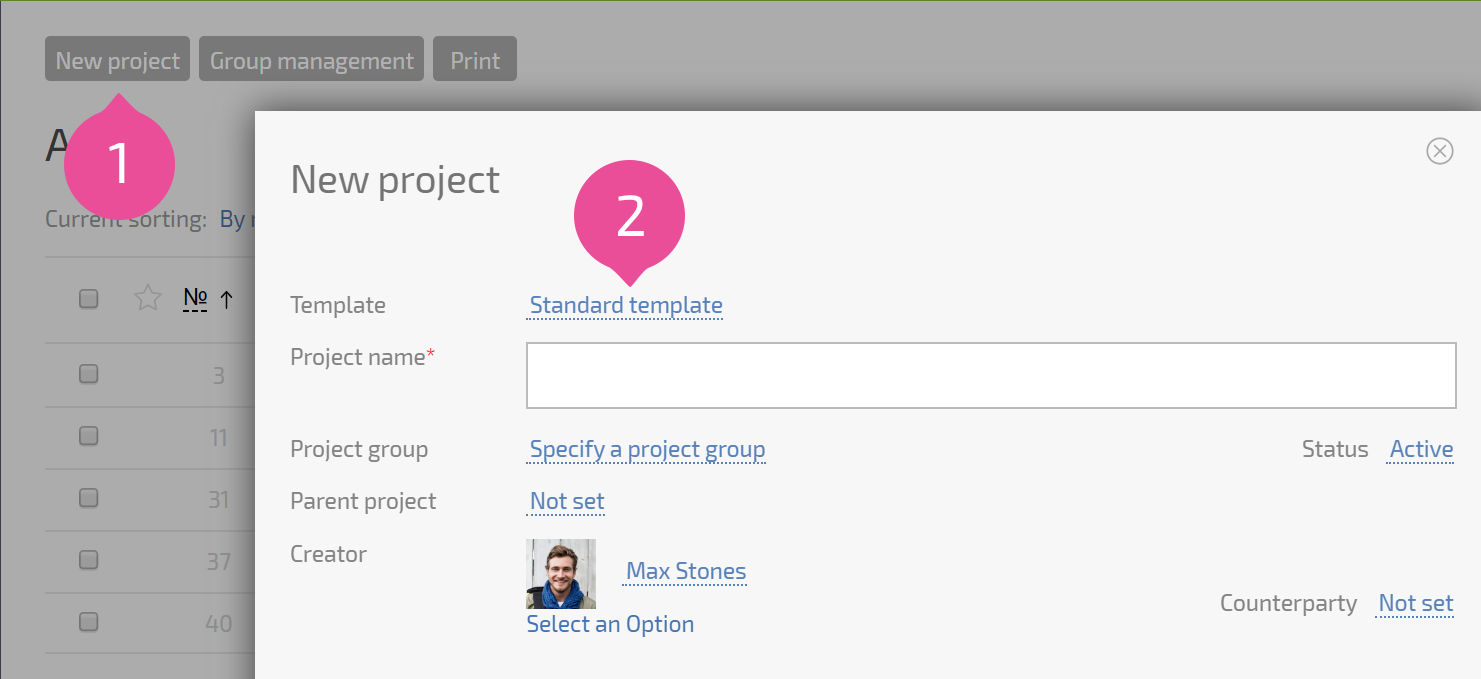Select the checkbox for row 37
This screenshot has width=1481, height=679.
[88, 560]
